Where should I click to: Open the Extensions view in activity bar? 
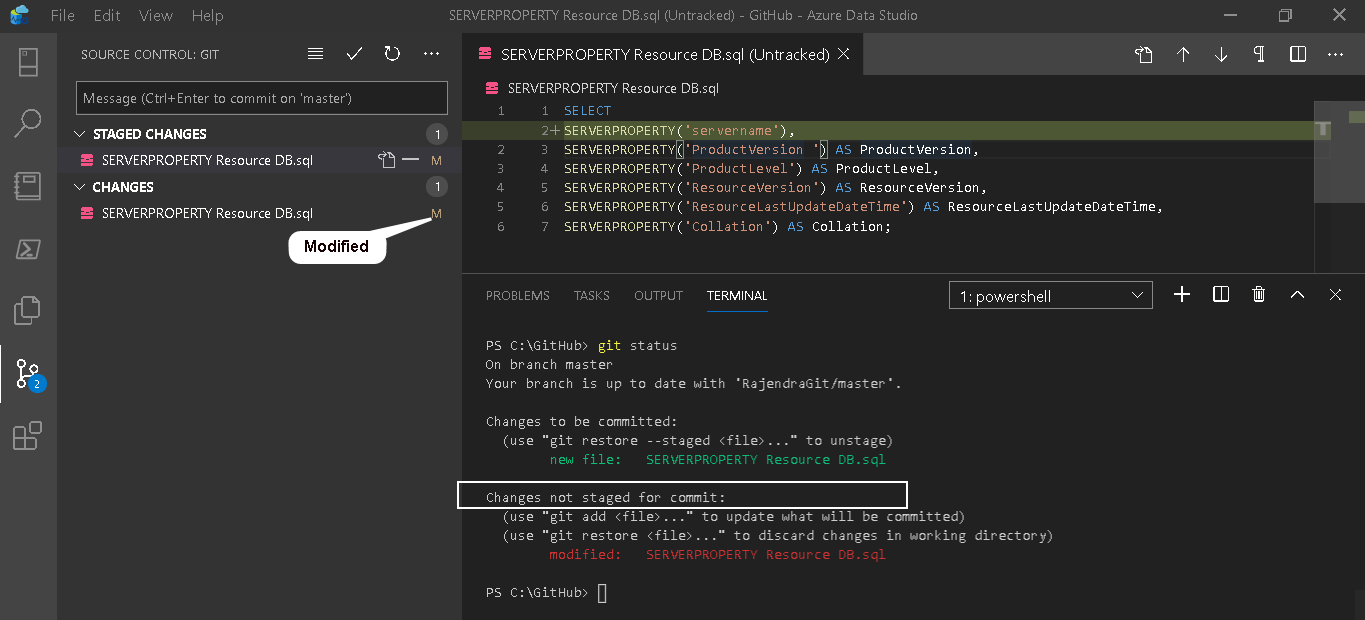(27, 437)
